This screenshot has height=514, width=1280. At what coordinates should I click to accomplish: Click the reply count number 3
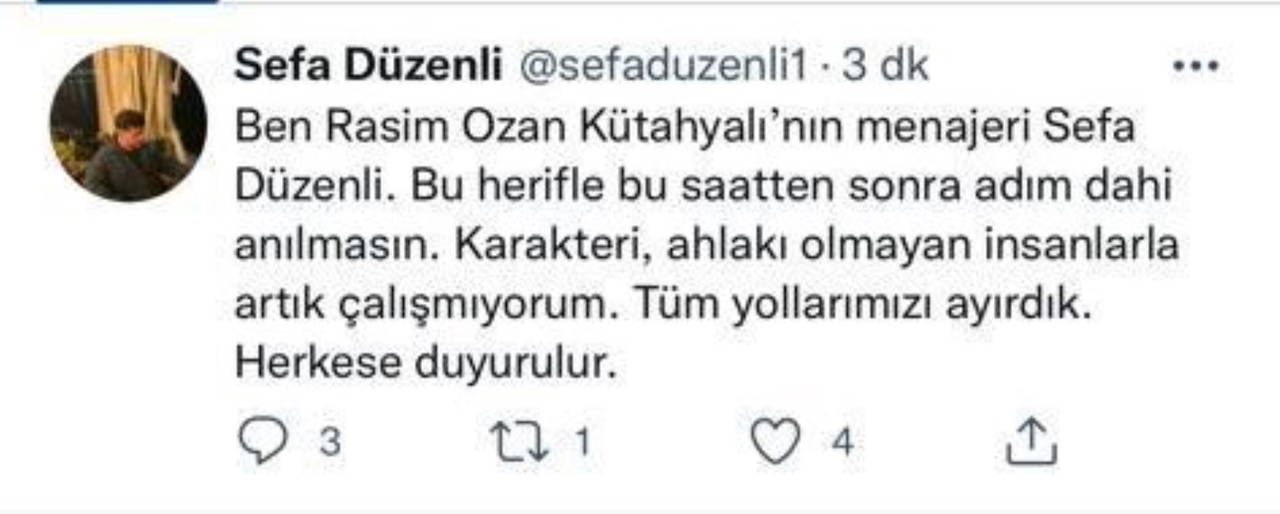click(330, 442)
